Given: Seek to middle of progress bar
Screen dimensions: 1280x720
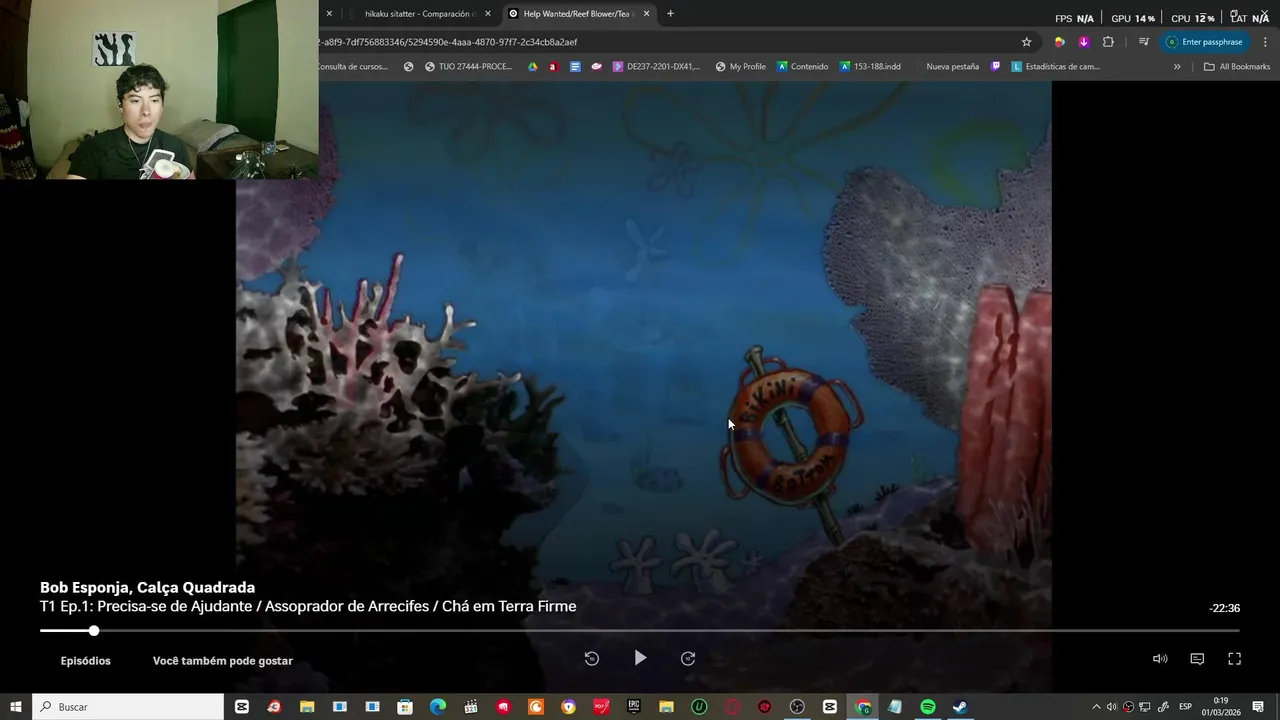Looking at the screenshot, I should (640, 631).
